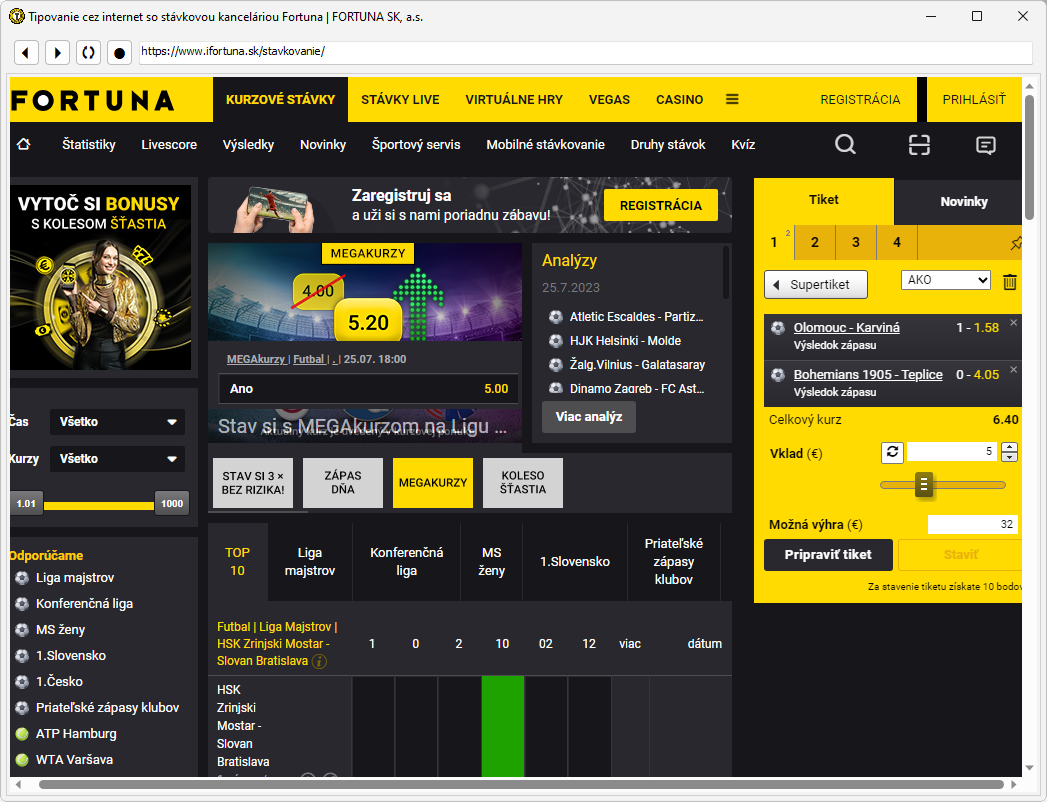Remove Bohemians 1905 - Teplice bet from ticket
Viewport: 1047px width, 802px height.
point(1014,370)
